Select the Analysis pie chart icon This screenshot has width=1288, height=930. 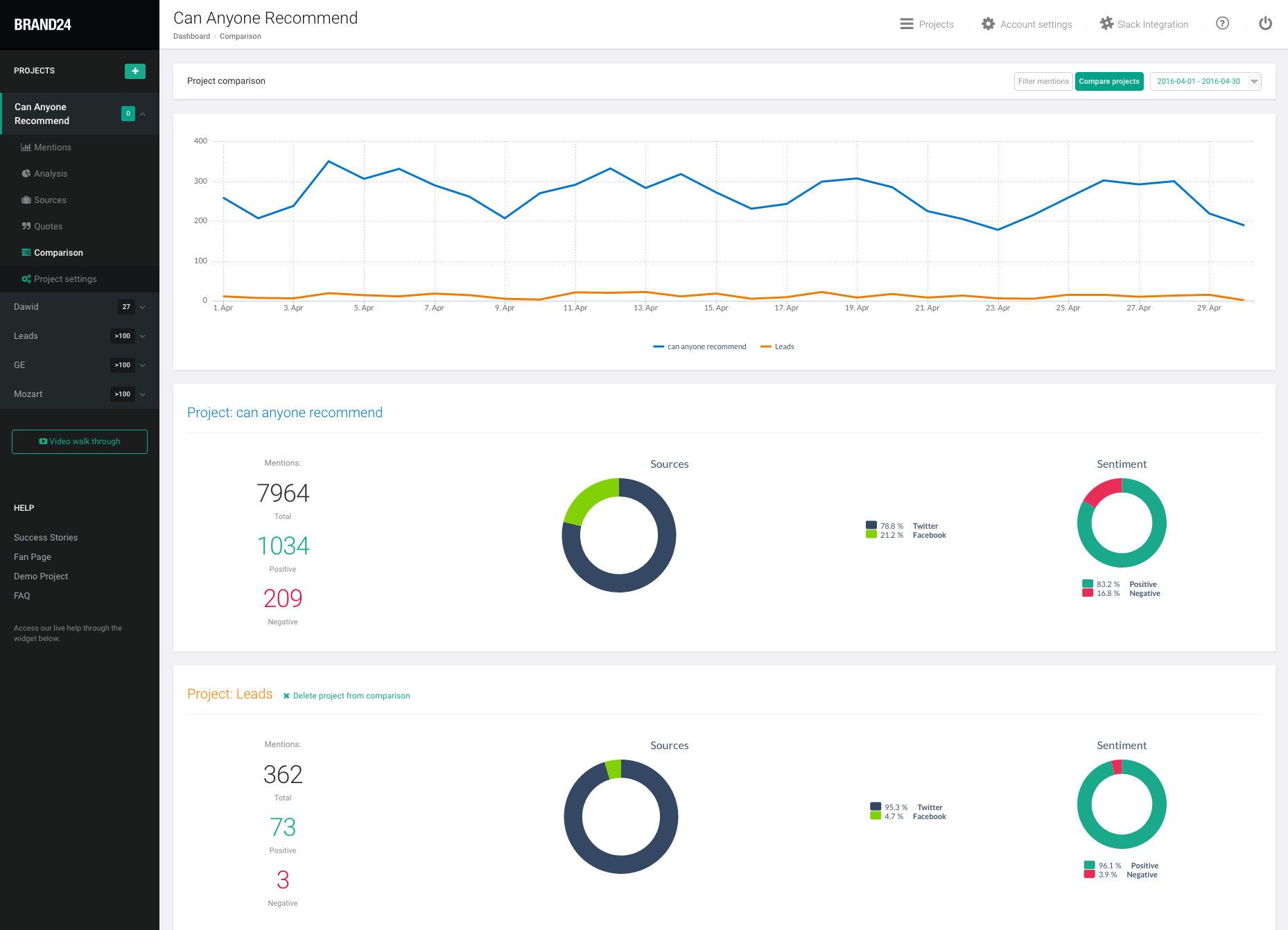tap(26, 173)
